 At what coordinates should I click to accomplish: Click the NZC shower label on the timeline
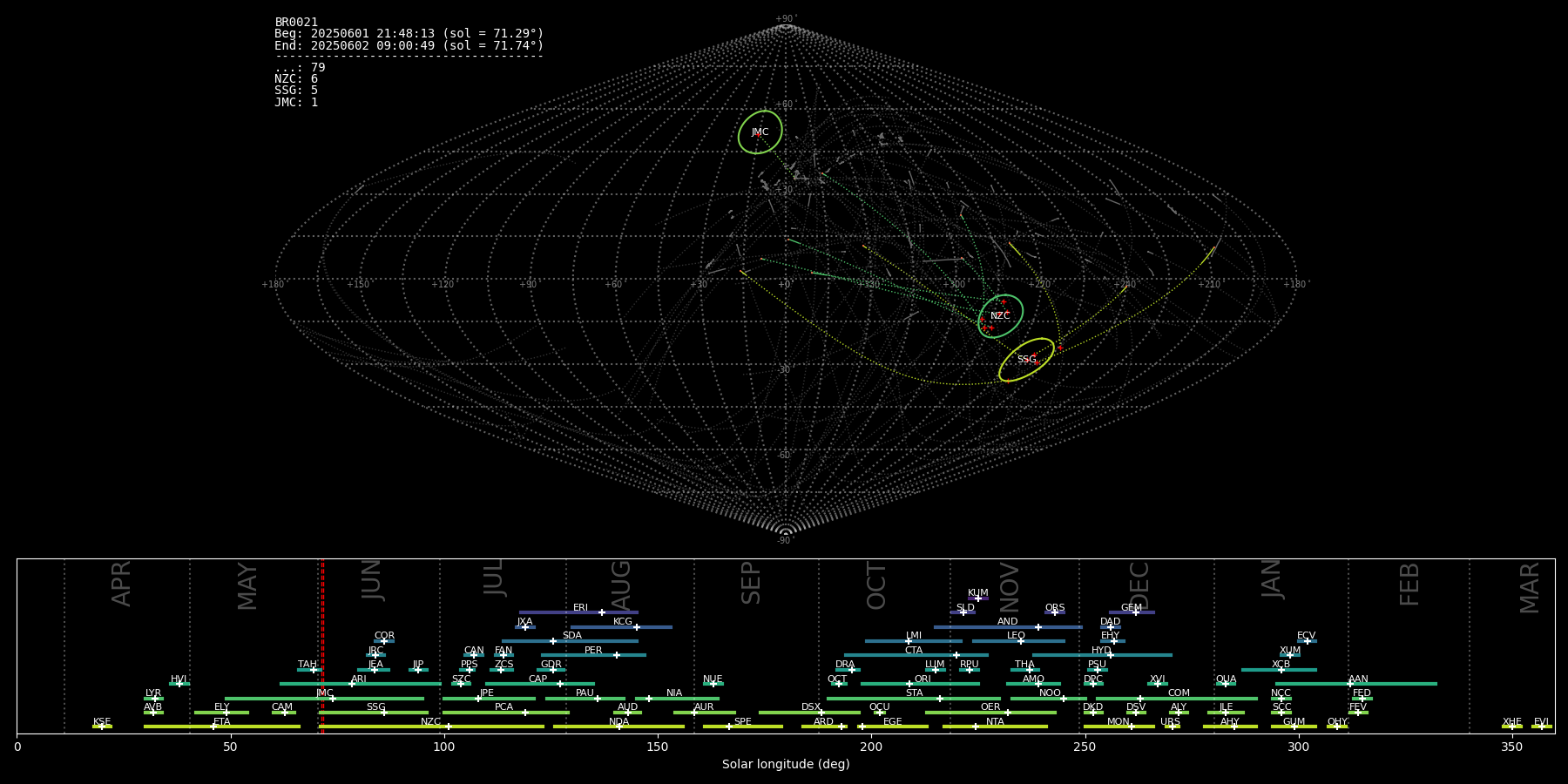430,721
